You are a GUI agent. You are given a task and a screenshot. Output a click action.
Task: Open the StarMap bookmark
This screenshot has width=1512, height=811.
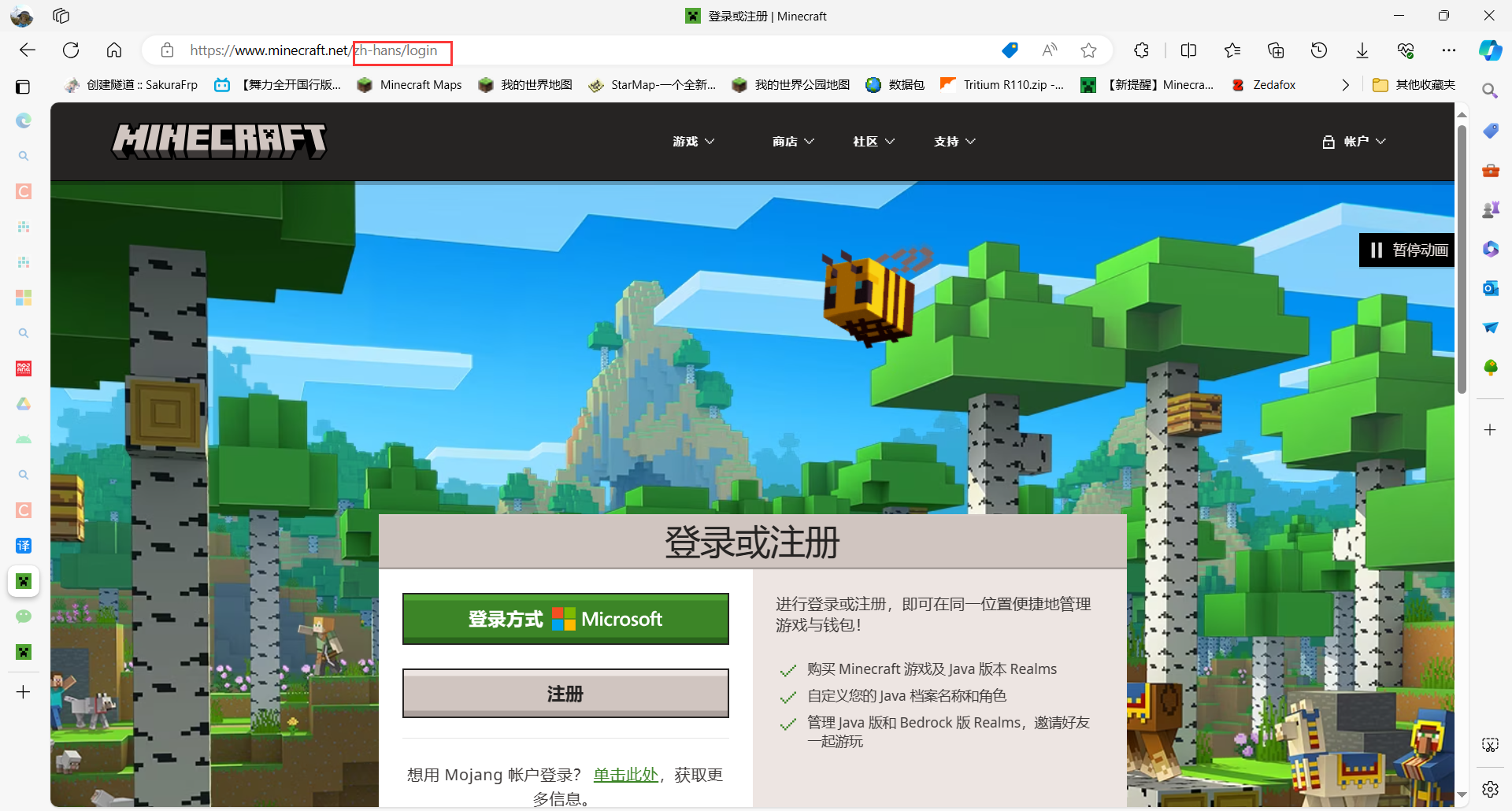pos(652,85)
